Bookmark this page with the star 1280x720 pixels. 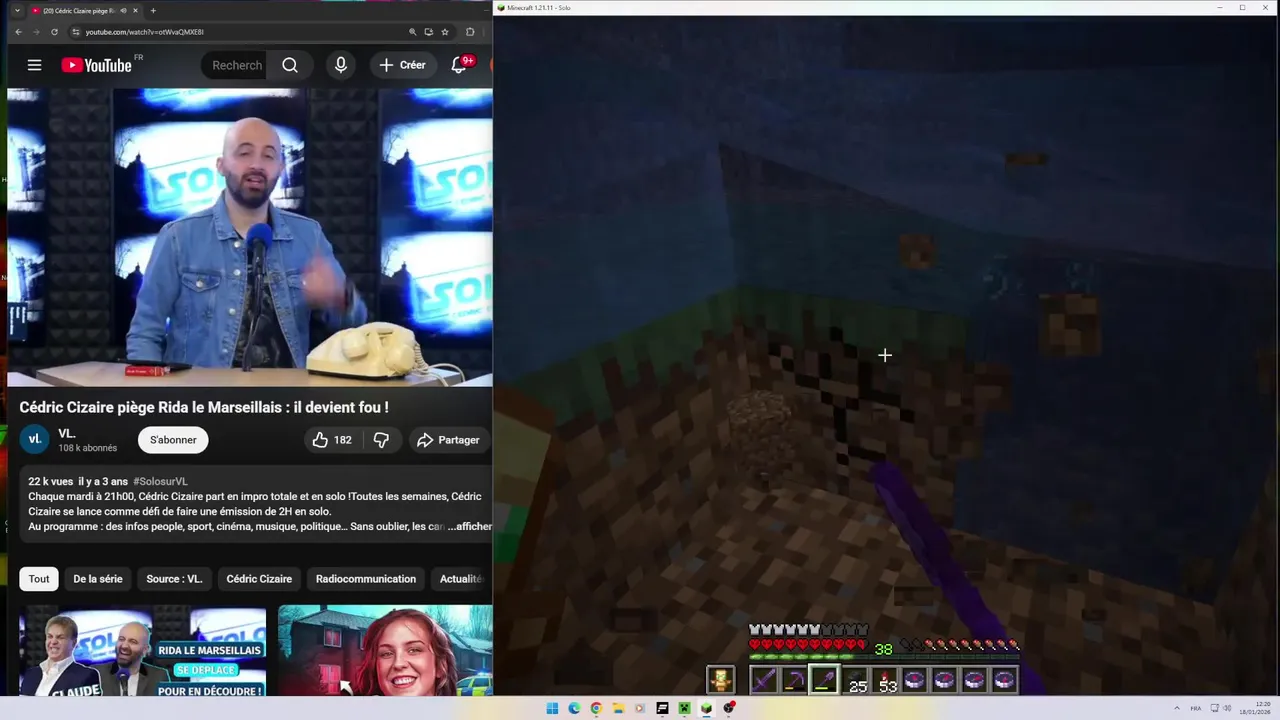tap(445, 32)
